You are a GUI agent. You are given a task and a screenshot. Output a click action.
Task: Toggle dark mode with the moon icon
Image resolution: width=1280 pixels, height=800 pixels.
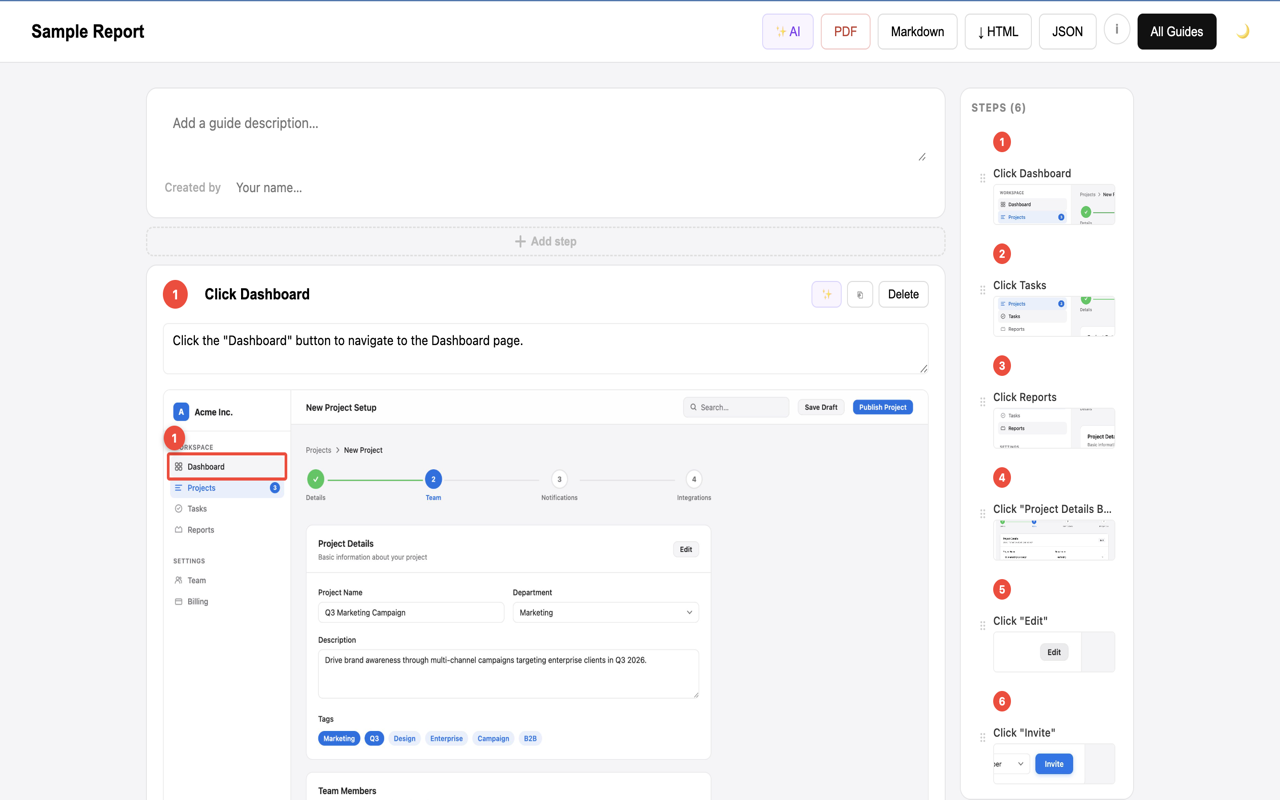[x=1243, y=31]
